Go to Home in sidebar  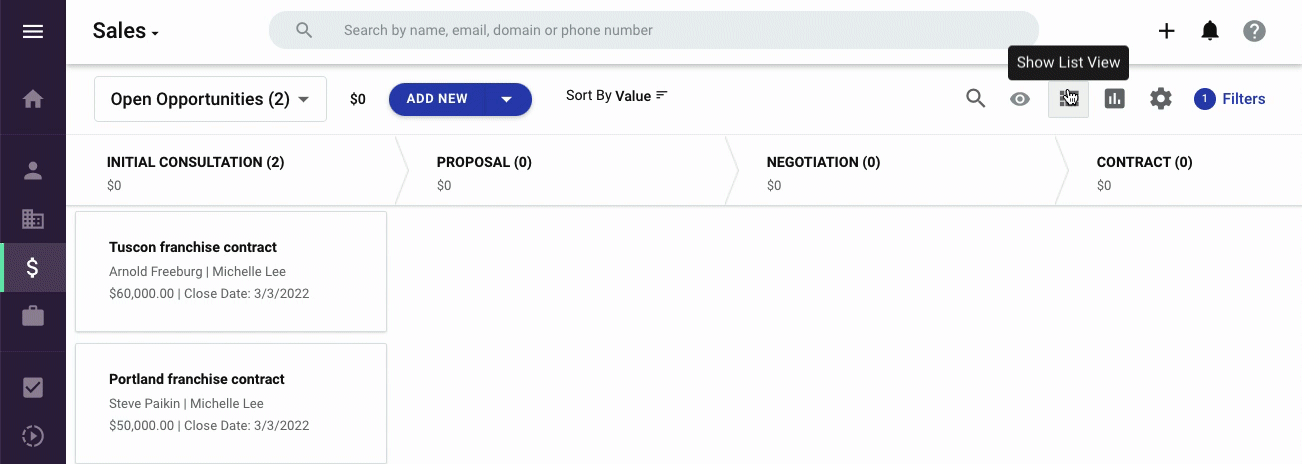pos(33,99)
